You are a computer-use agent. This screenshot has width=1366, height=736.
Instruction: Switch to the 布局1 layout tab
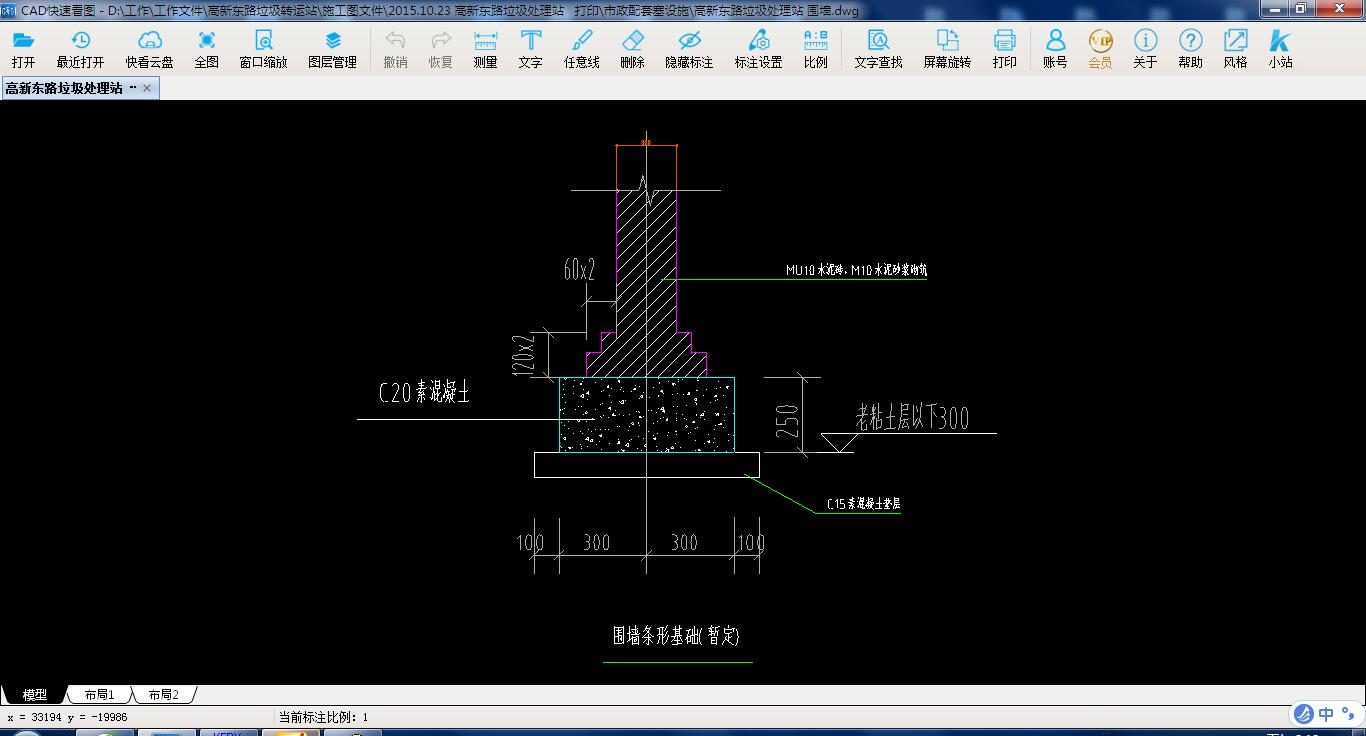99,694
